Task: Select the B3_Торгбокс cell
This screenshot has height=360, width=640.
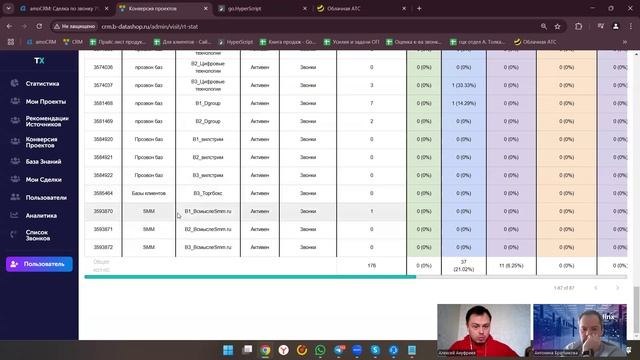Action: 208,193
